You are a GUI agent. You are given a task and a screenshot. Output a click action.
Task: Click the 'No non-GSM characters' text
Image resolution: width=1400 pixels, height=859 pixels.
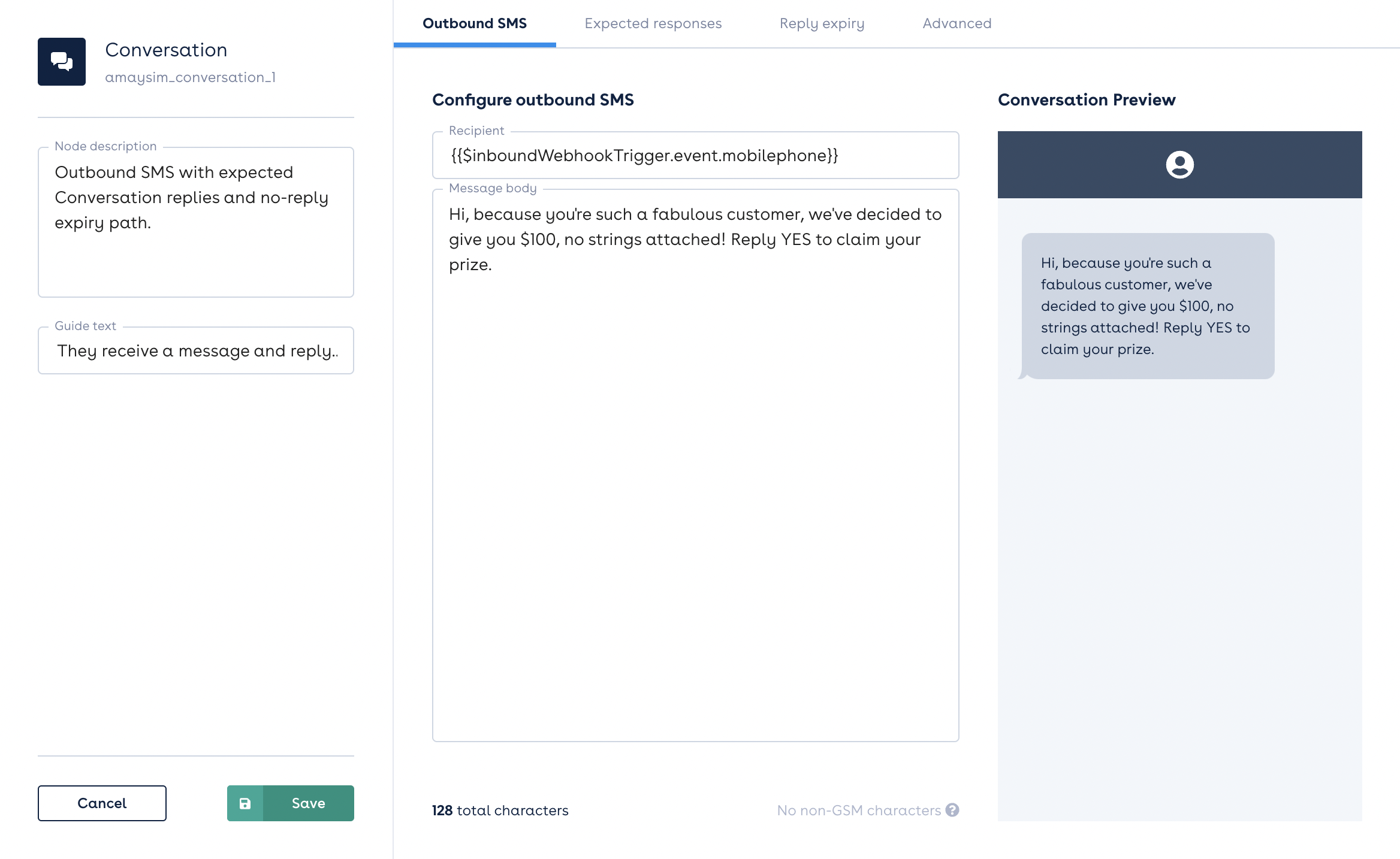(859, 810)
